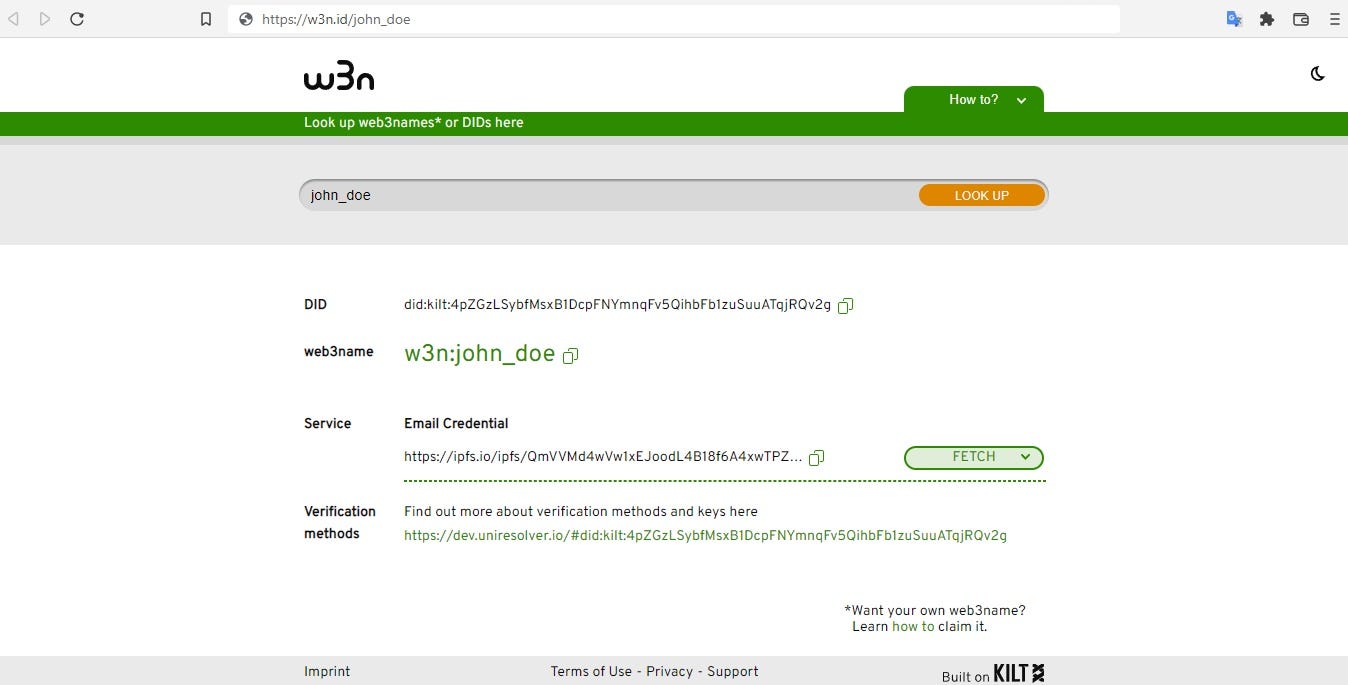The image size is (1348, 685).
Task: Copy the DID to clipboard
Action: tap(845, 306)
